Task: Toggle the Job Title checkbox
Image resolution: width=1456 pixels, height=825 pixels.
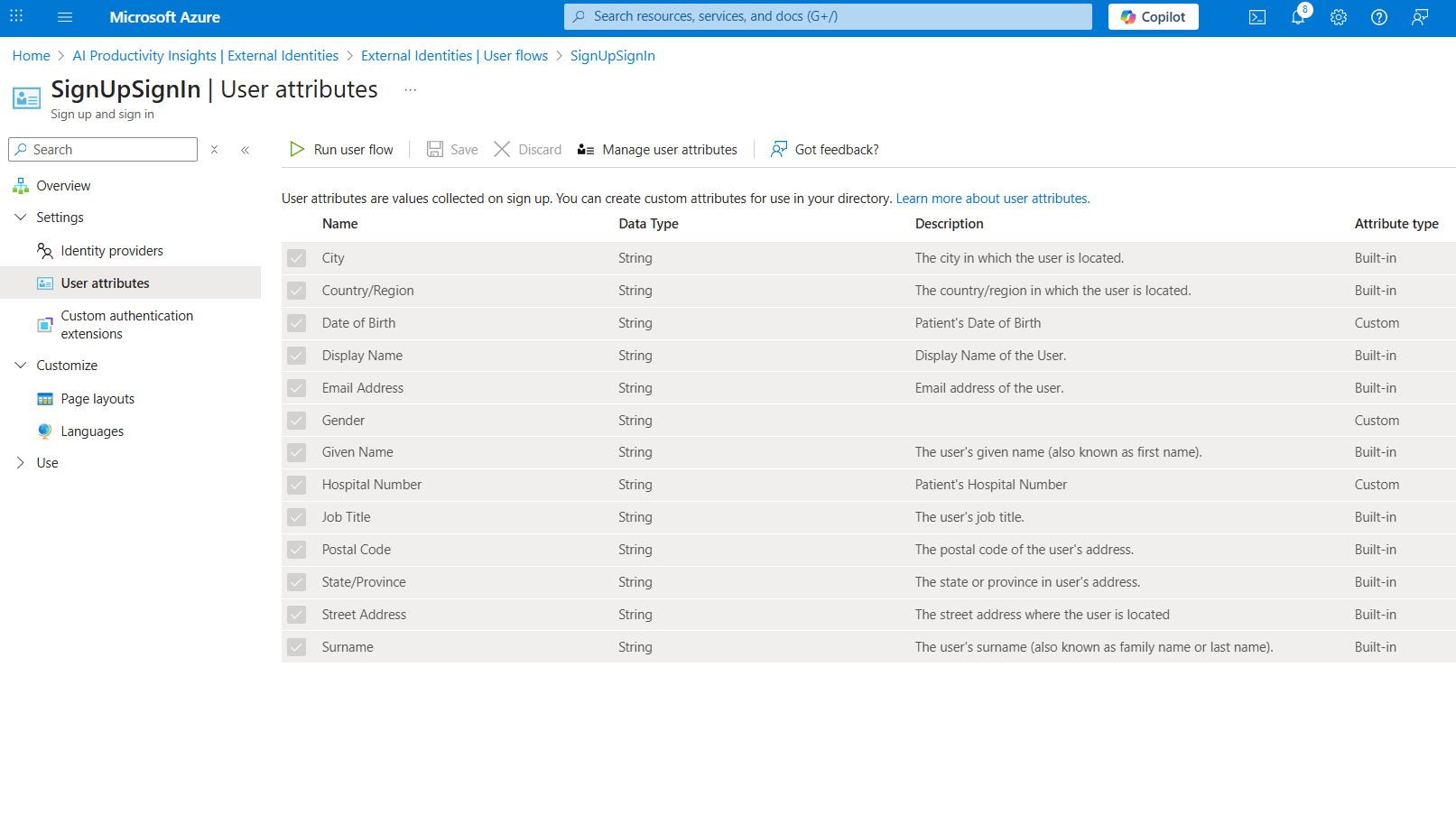Action: click(x=297, y=517)
